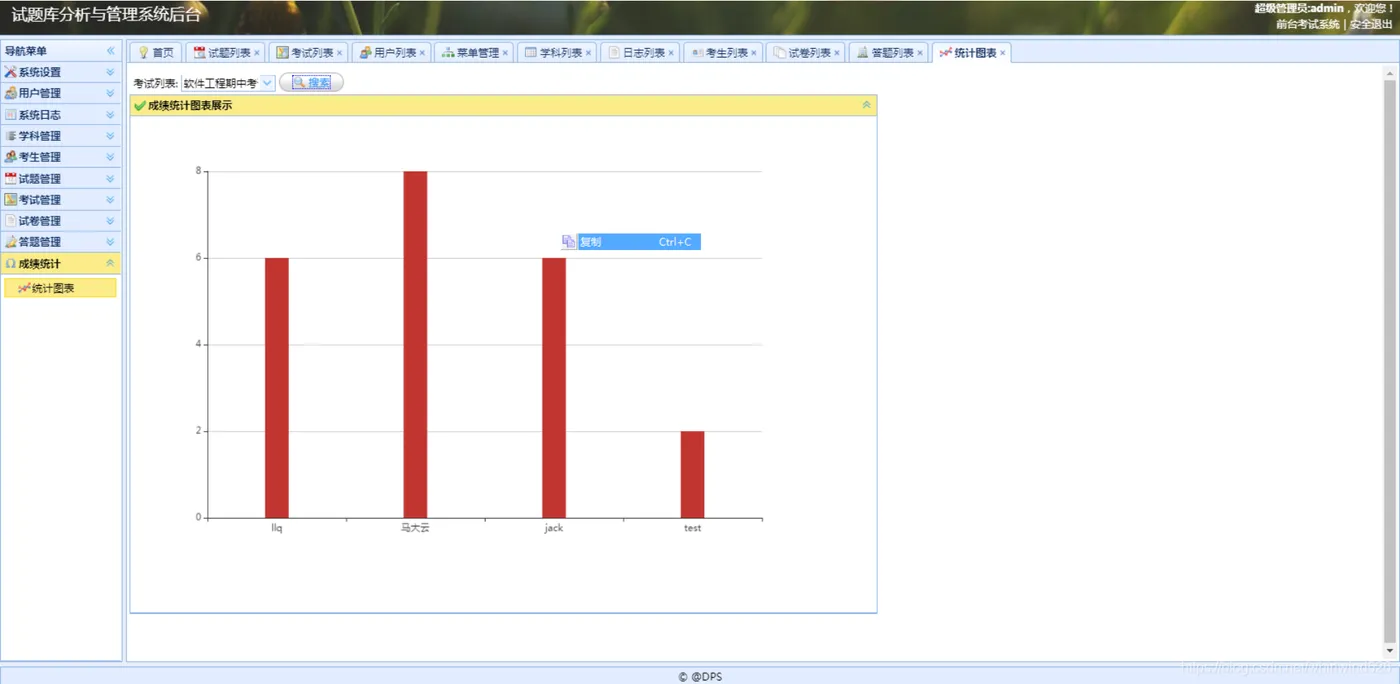The width and height of the screenshot is (1400, 684).
Task: Click the 试卷管理 page icon
Action: (10, 221)
